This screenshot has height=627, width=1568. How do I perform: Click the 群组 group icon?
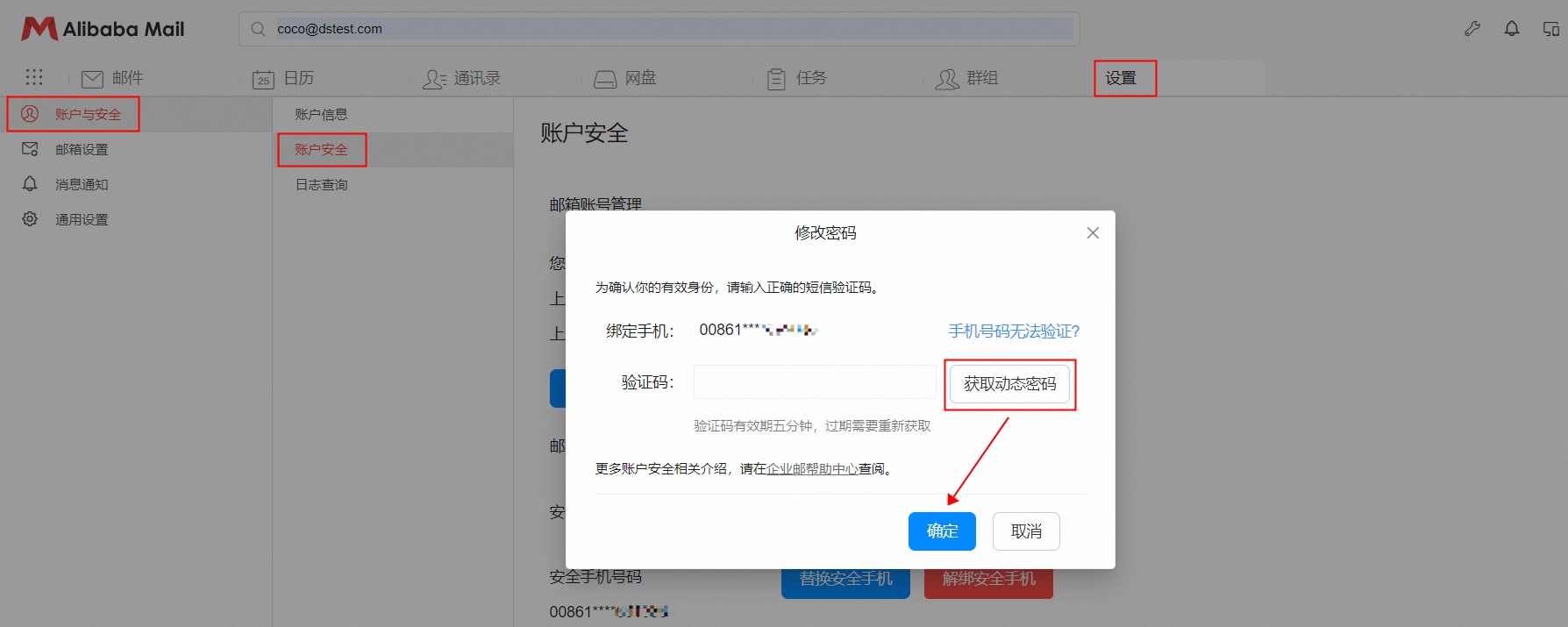(x=947, y=79)
